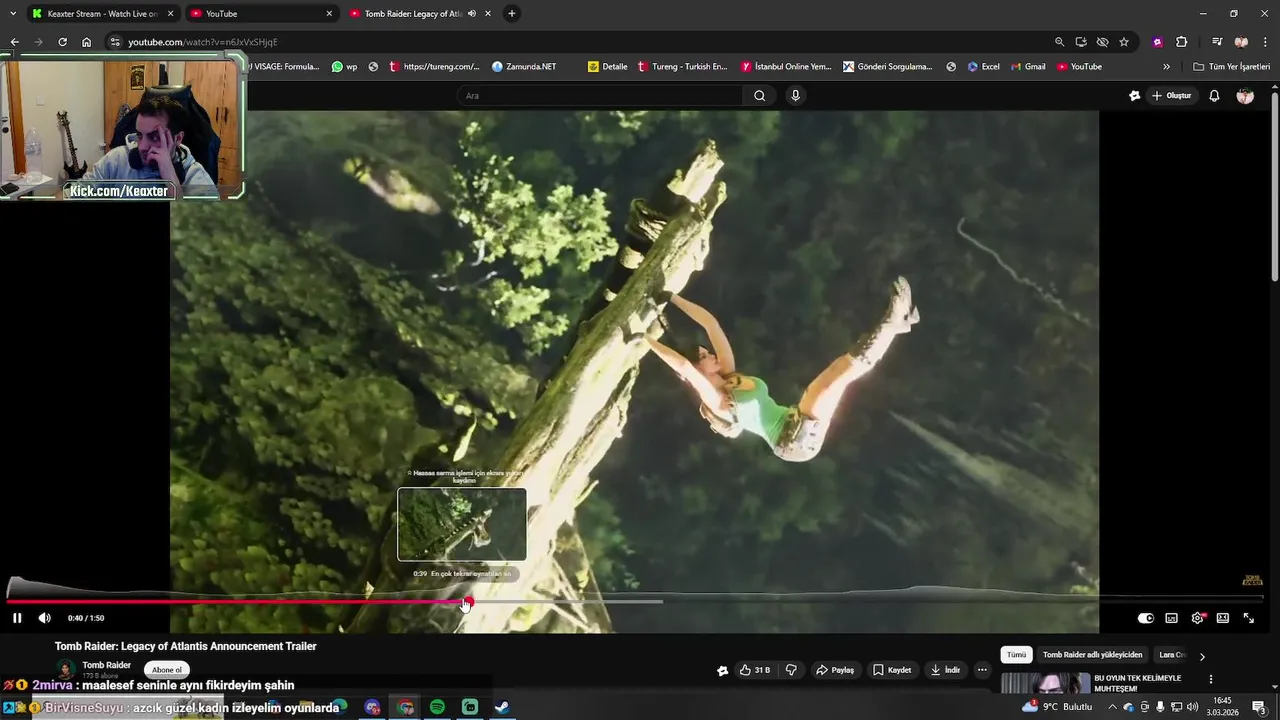
Task: Open the Detalle bookmark
Action: (608, 67)
